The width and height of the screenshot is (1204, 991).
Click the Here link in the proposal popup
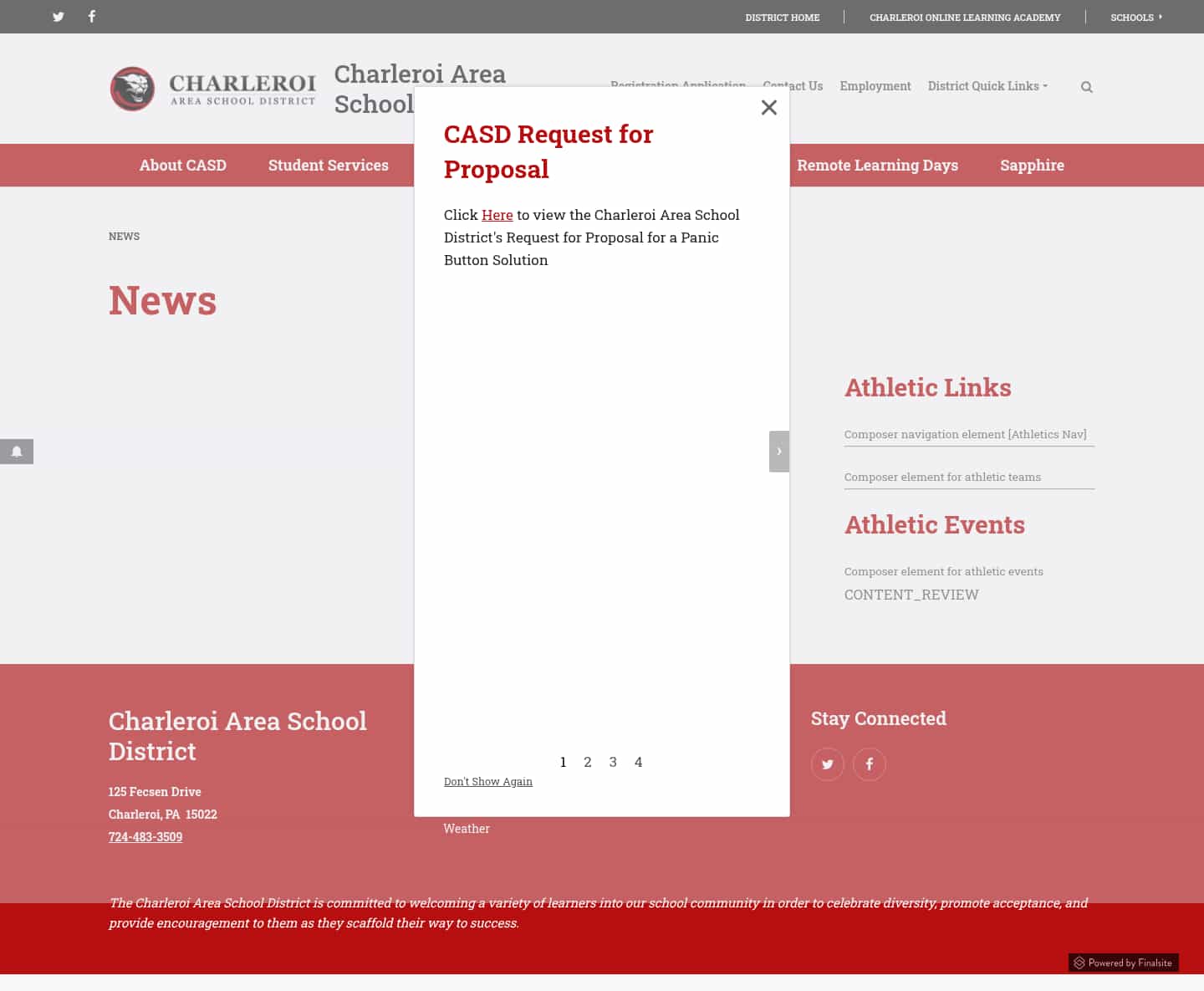tap(497, 215)
